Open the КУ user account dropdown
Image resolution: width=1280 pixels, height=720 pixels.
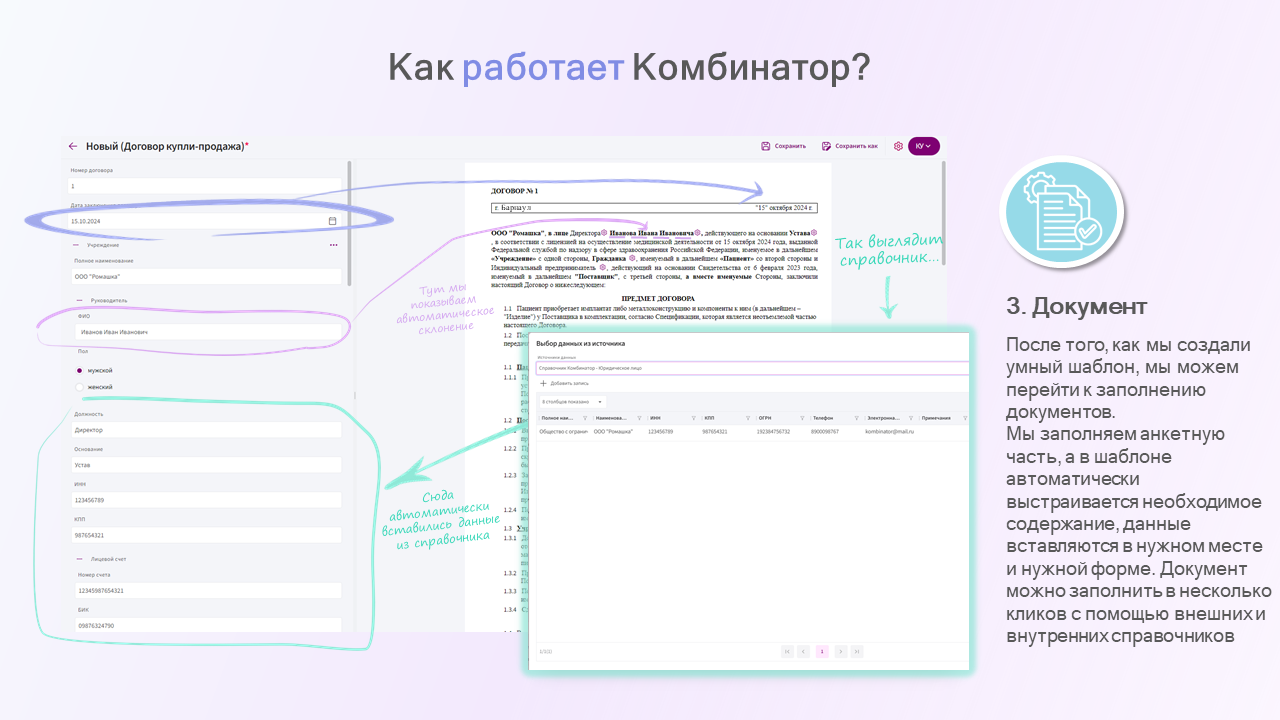pos(921,145)
